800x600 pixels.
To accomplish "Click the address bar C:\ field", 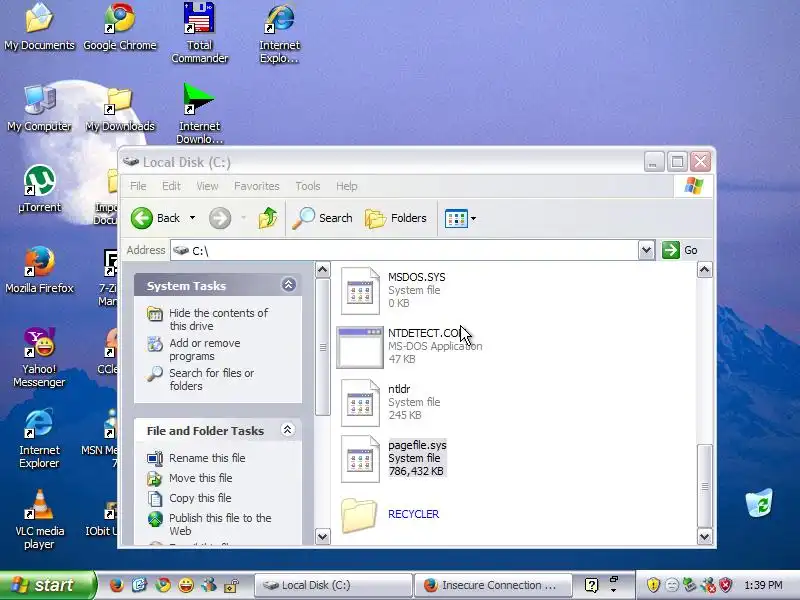I will pyautogui.click(x=404, y=250).
